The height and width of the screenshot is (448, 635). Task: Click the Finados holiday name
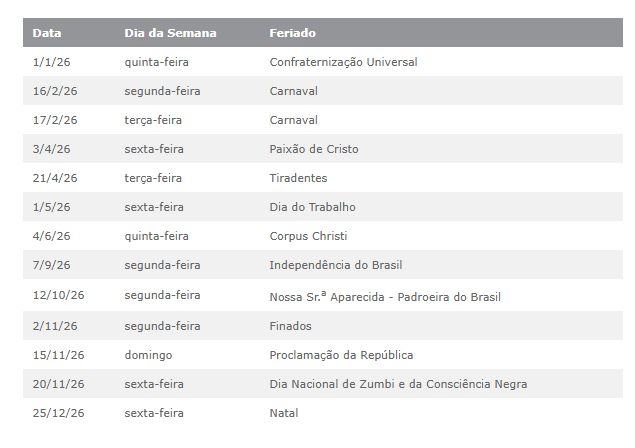[x=290, y=326]
